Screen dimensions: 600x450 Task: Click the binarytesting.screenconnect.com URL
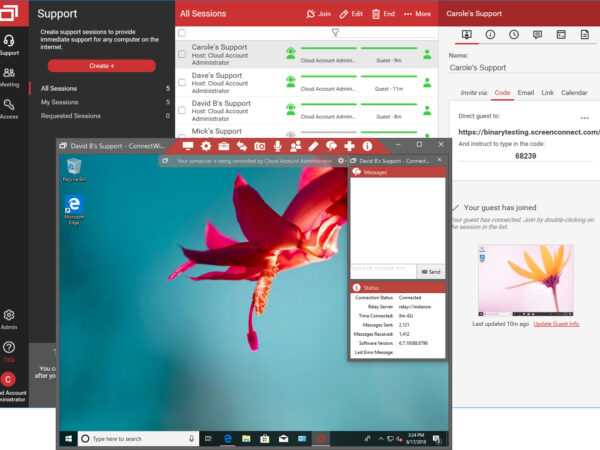(x=529, y=132)
